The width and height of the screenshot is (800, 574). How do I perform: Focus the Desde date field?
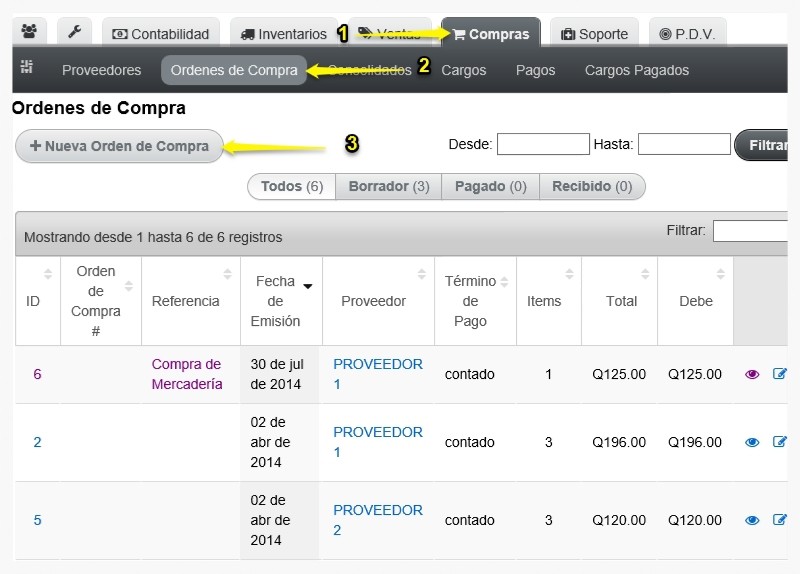(543, 144)
